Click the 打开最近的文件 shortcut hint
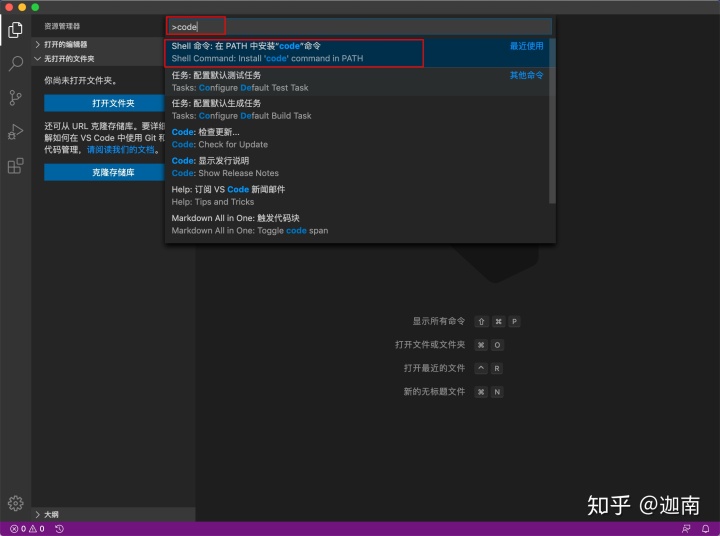The width and height of the screenshot is (720, 536). [x=453, y=368]
